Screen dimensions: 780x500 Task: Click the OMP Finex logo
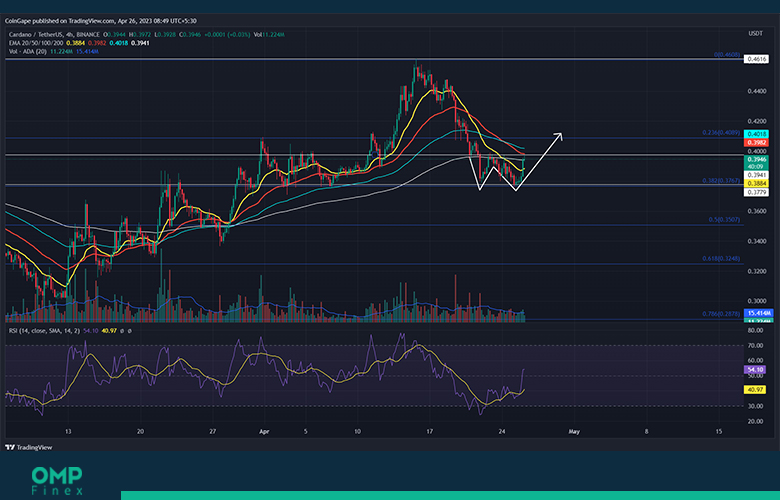point(57,481)
